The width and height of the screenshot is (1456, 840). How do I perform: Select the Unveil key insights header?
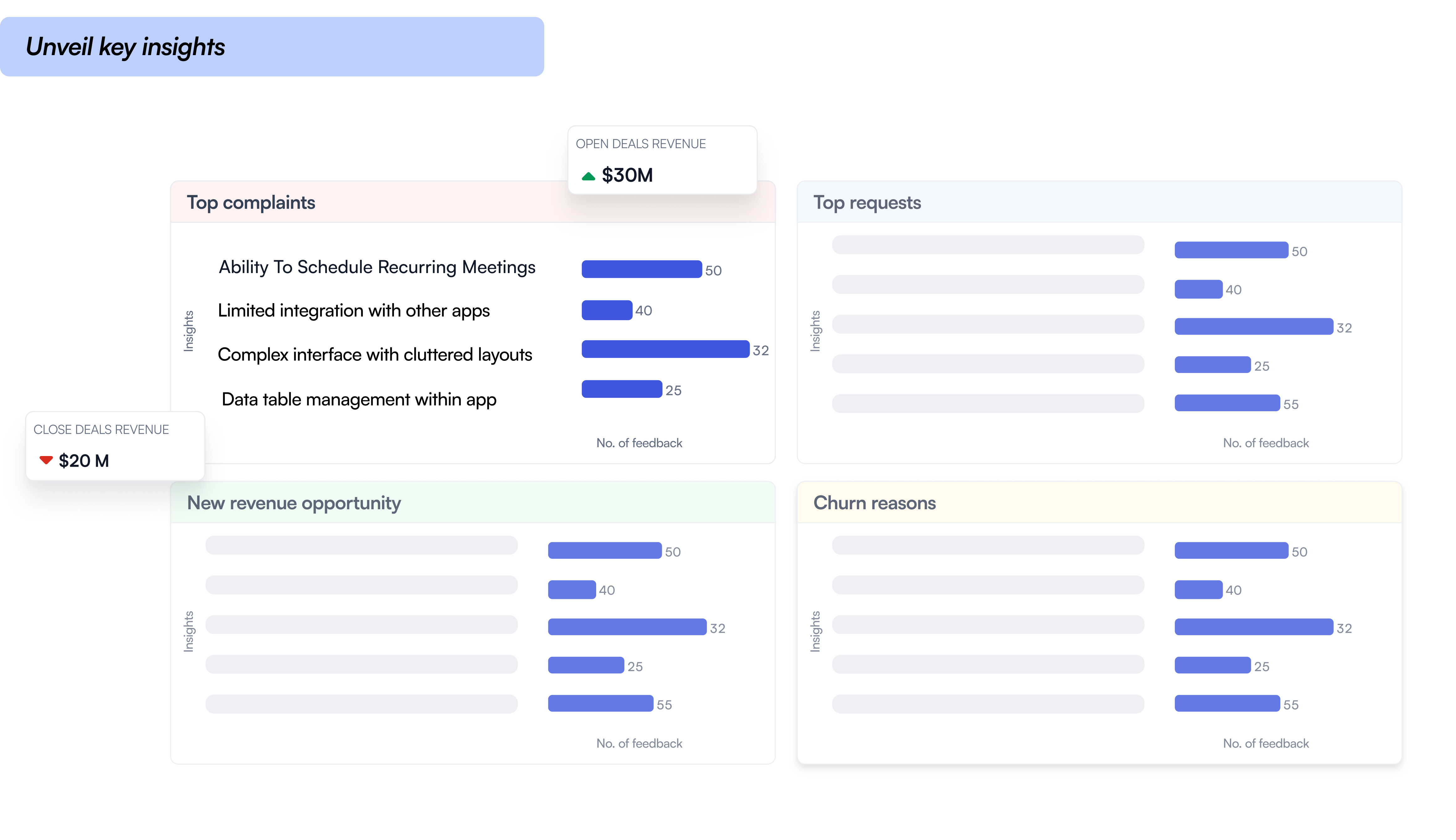pyautogui.click(x=125, y=46)
